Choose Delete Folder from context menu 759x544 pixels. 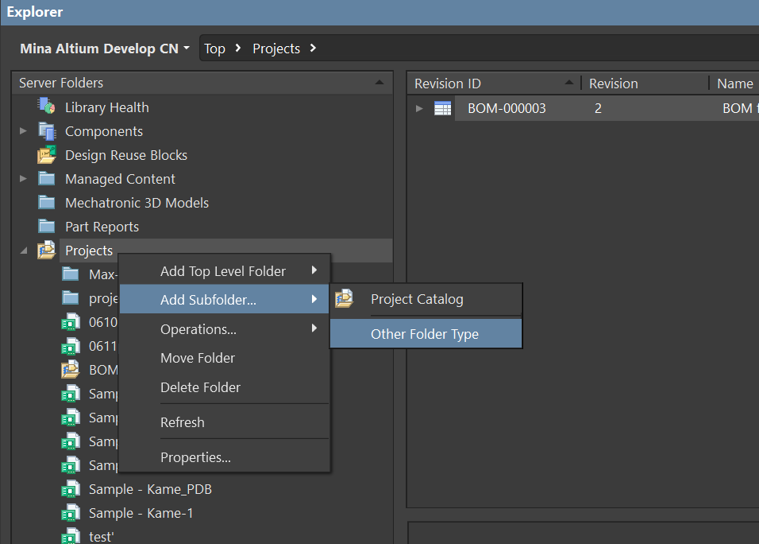pos(225,387)
